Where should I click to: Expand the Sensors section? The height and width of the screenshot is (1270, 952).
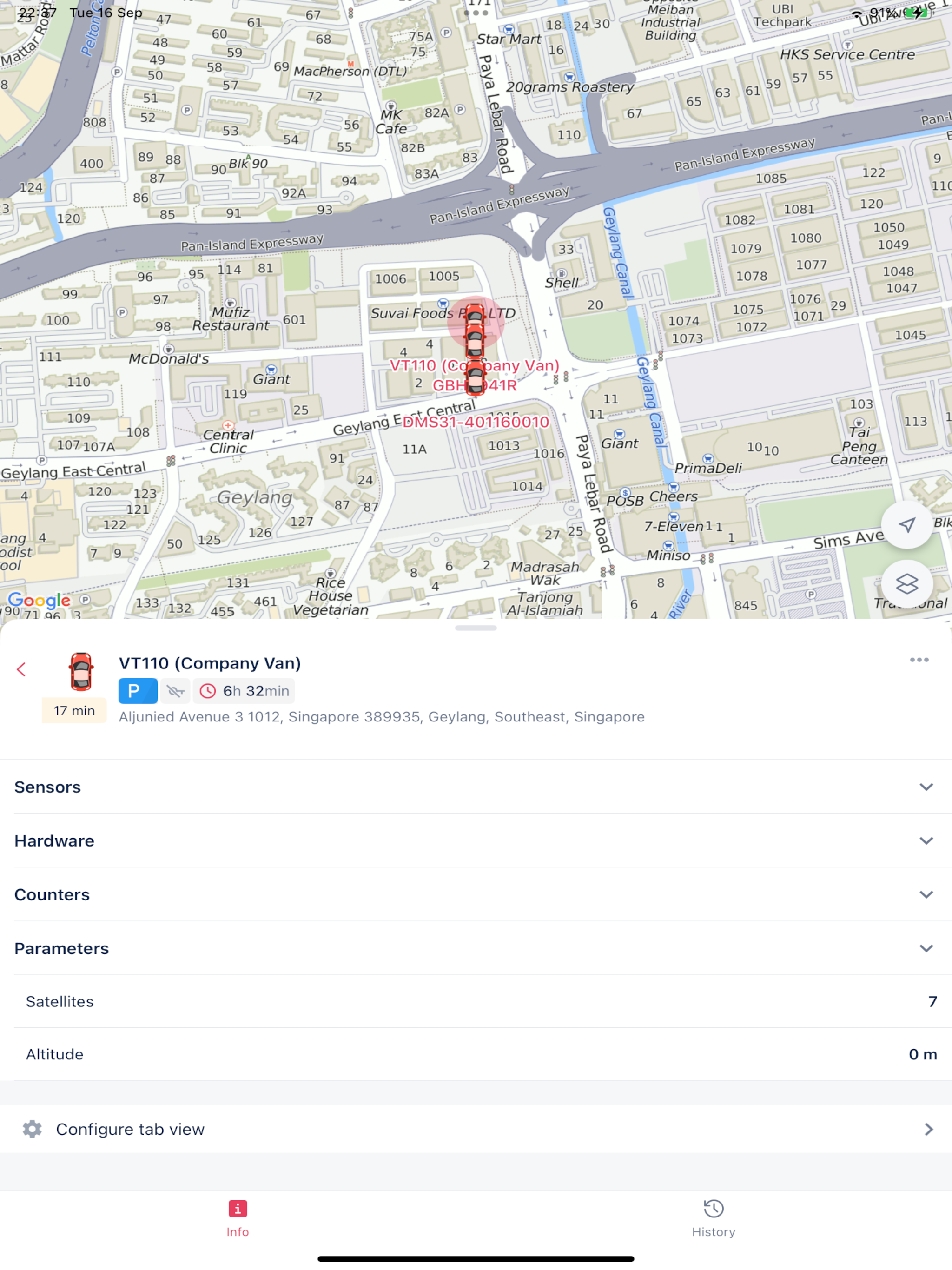click(476, 787)
